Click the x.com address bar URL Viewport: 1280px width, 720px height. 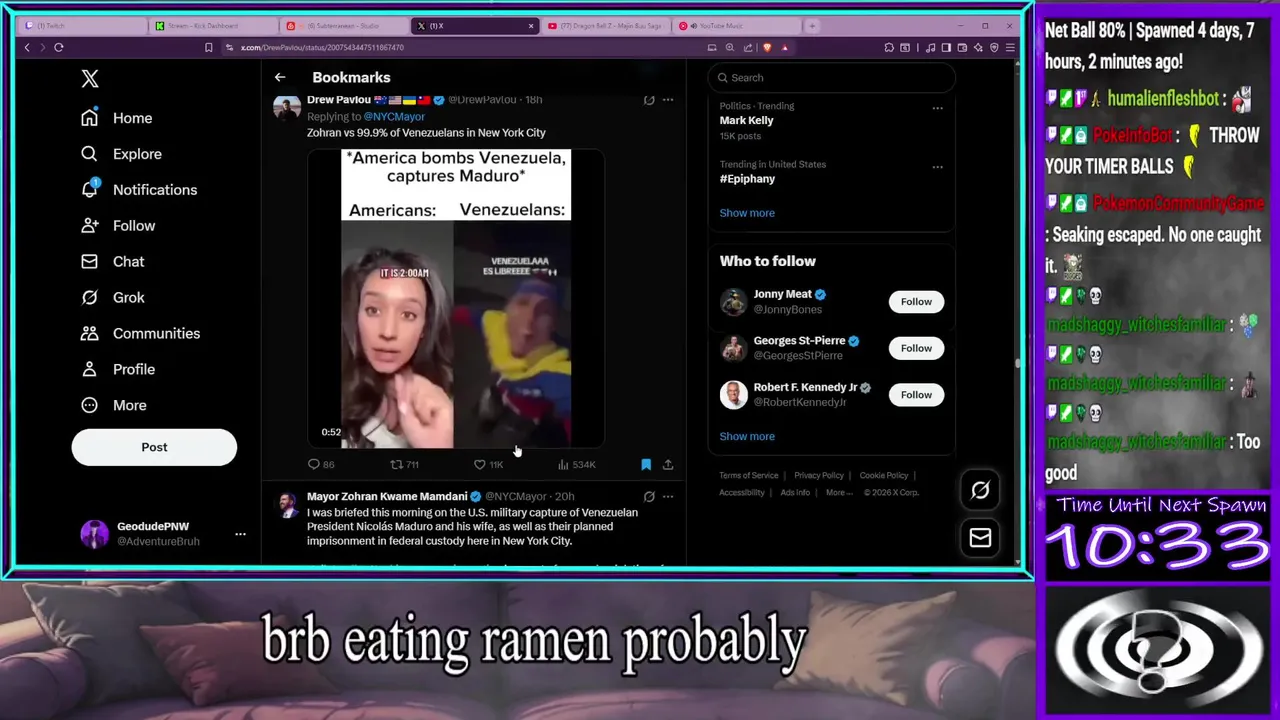[x=322, y=47]
